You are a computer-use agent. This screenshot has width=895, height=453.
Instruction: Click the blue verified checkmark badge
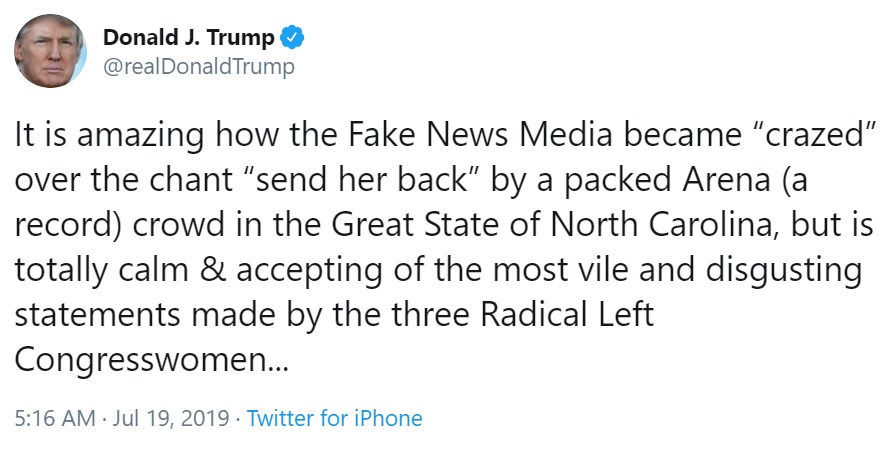tap(293, 38)
